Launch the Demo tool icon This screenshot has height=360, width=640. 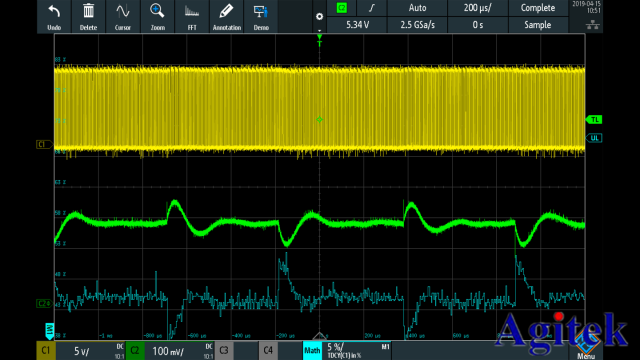[261, 16]
